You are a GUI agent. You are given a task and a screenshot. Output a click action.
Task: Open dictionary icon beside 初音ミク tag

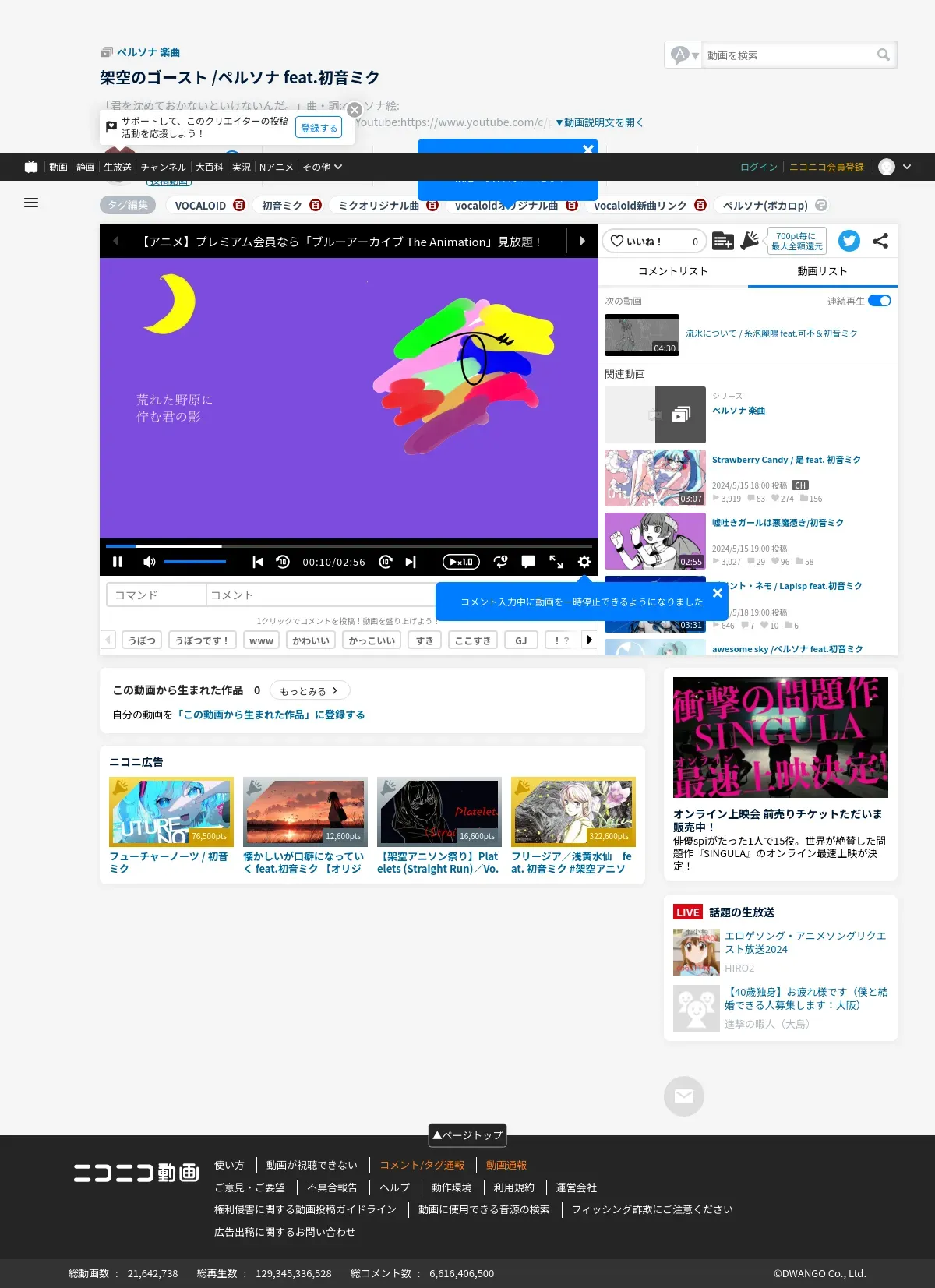(x=316, y=205)
